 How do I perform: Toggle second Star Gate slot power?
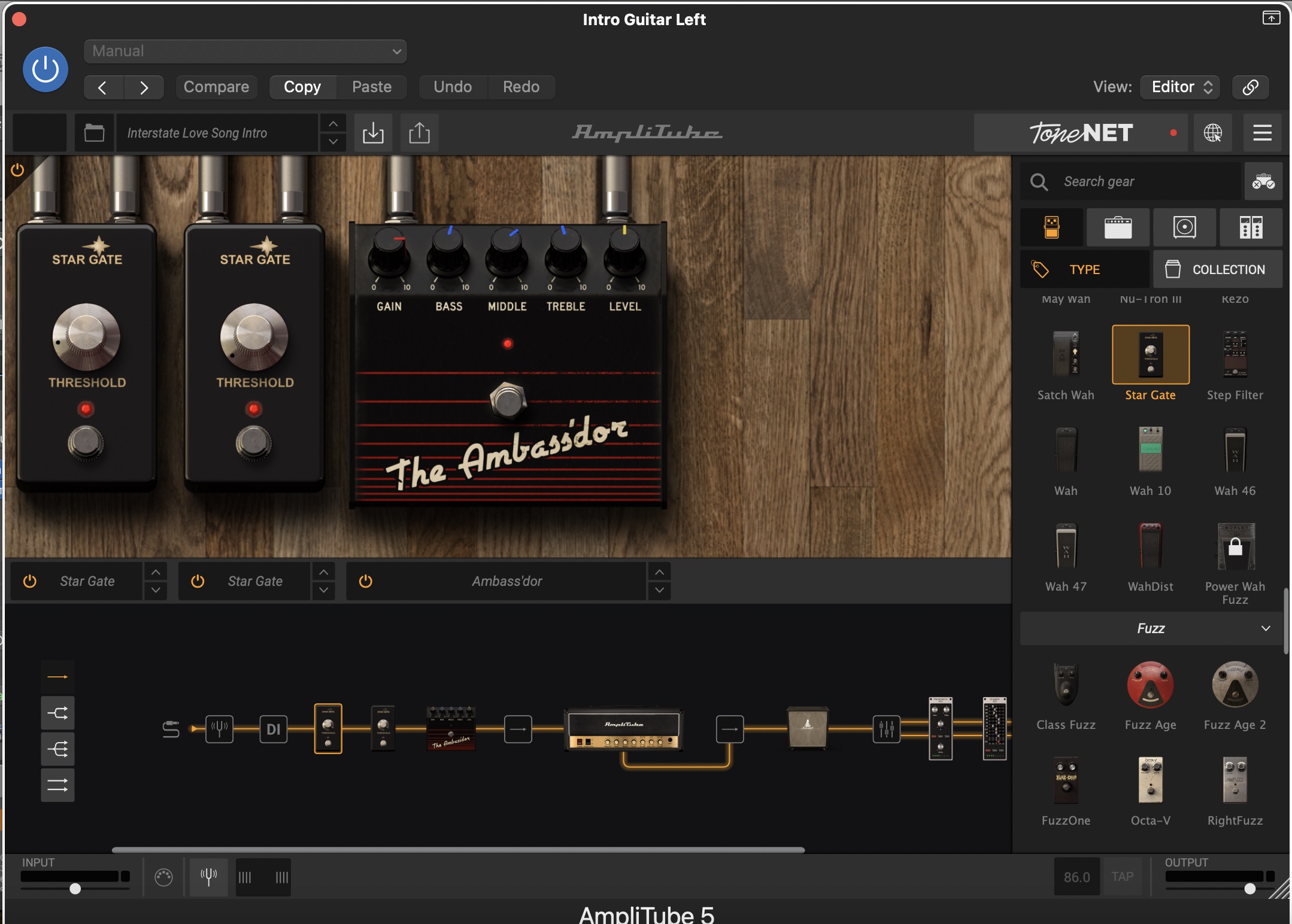point(198,581)
